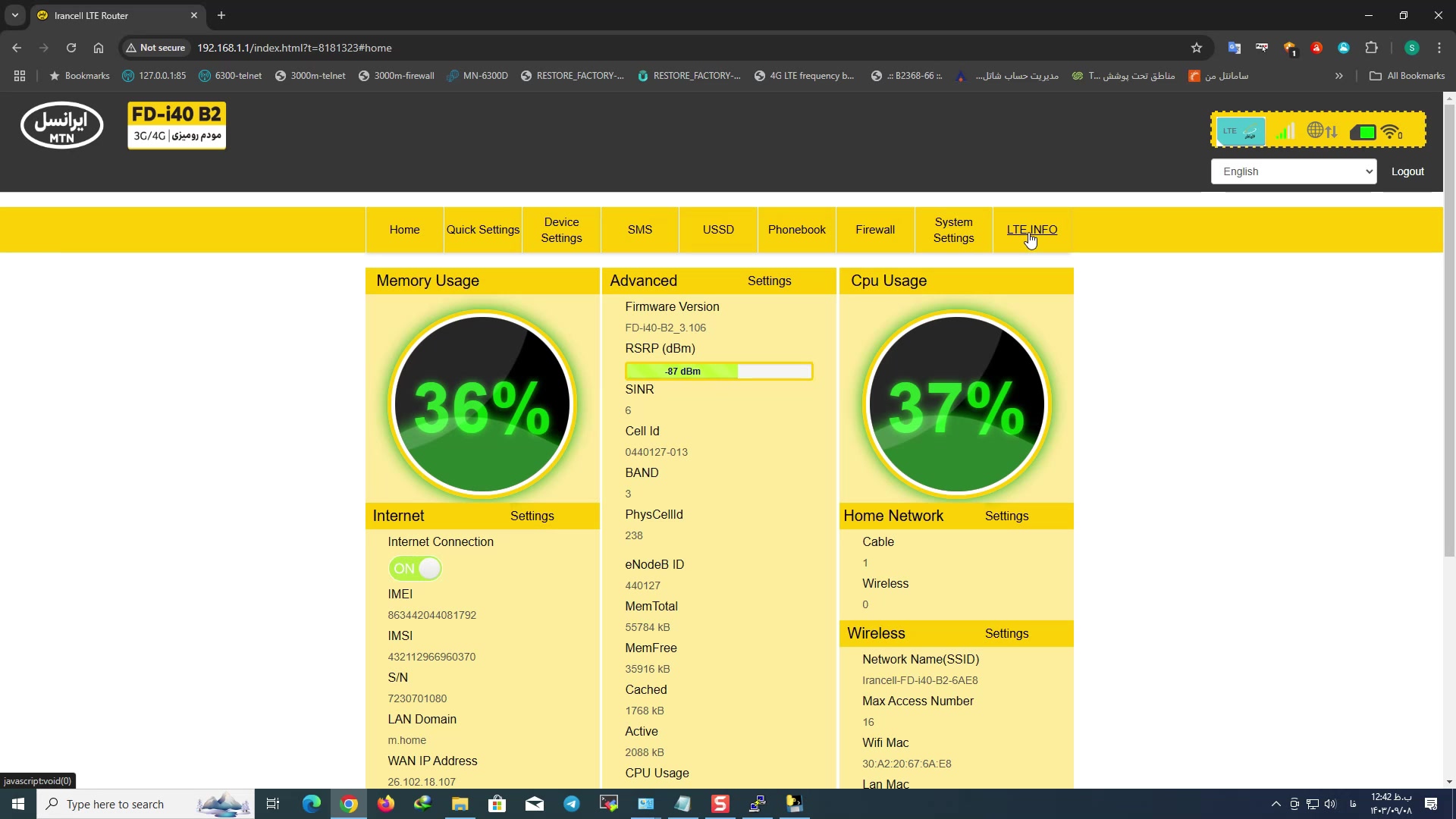Image resolution: width=1456 pixels, height=819 pixels.
Task: Open Windows Start menu
Action: click(18, 804)
